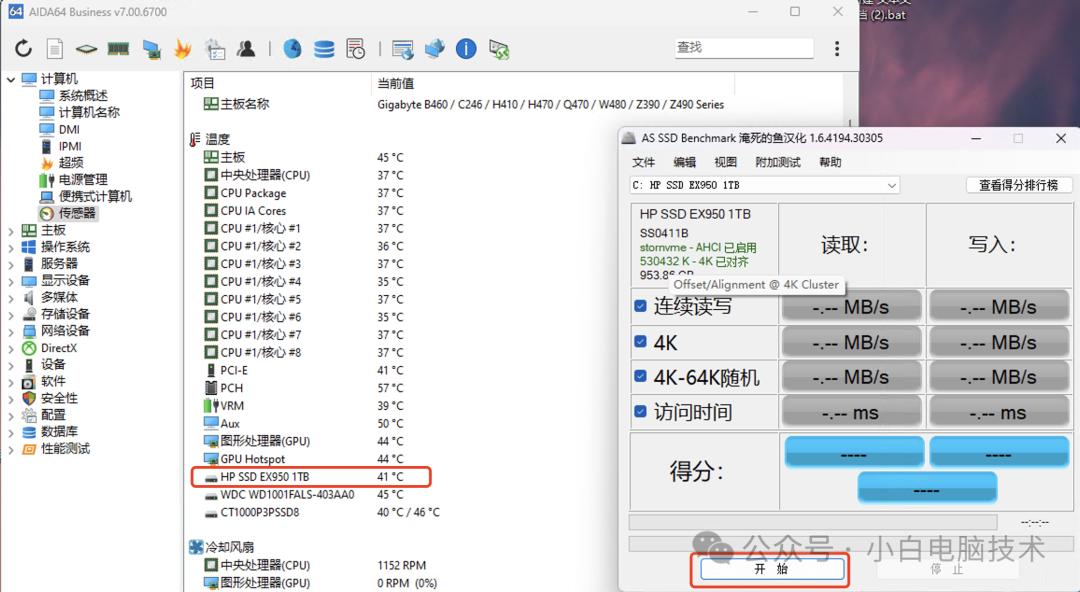Select 系统概述 in the tree
This screenshot has height=592, width=1080.
pyautogui.click(x=83, y=96)
